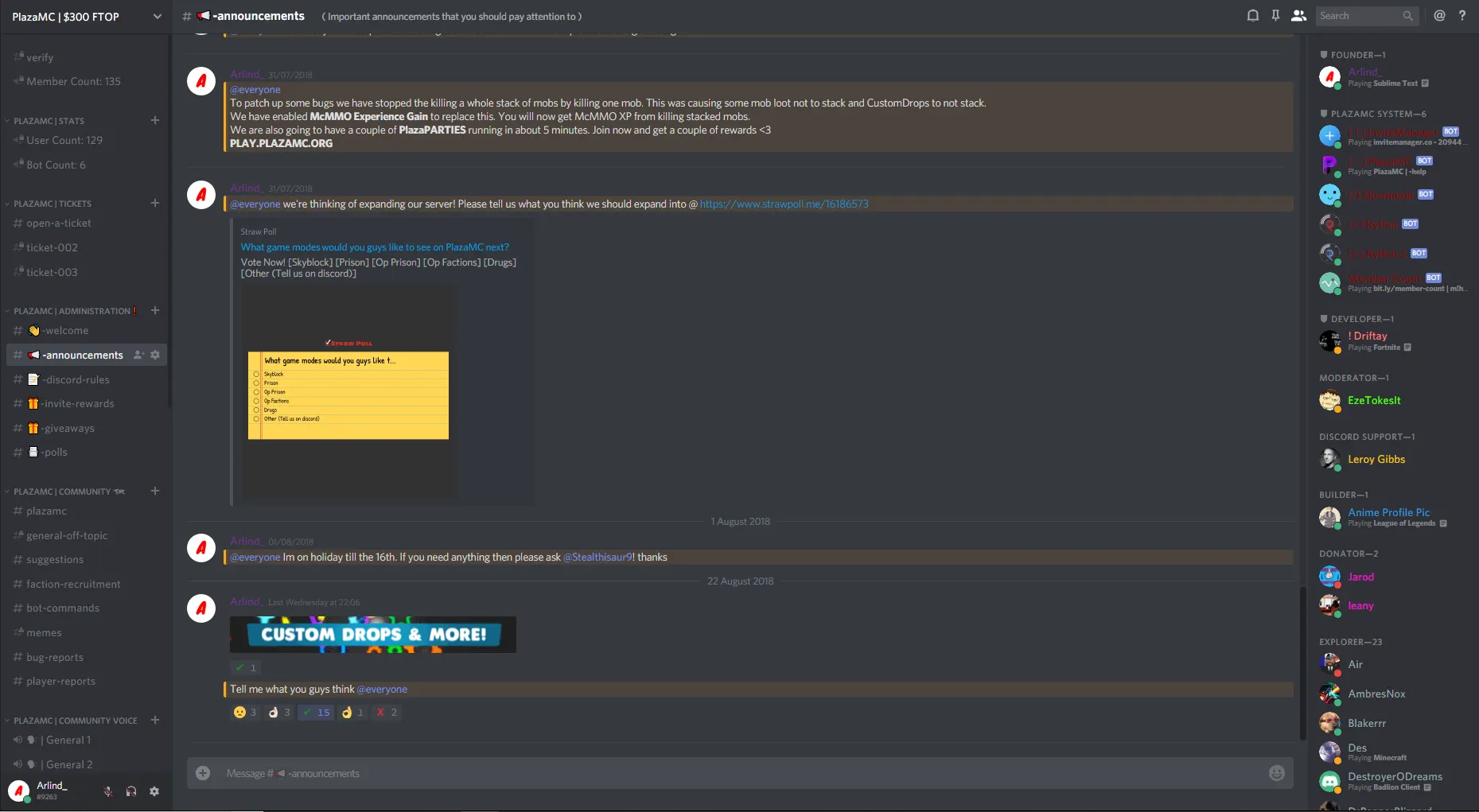The height and width of the screenshot is (812, 1479).
Task: Open the bug-reports channel
Action: pos(86,657)
